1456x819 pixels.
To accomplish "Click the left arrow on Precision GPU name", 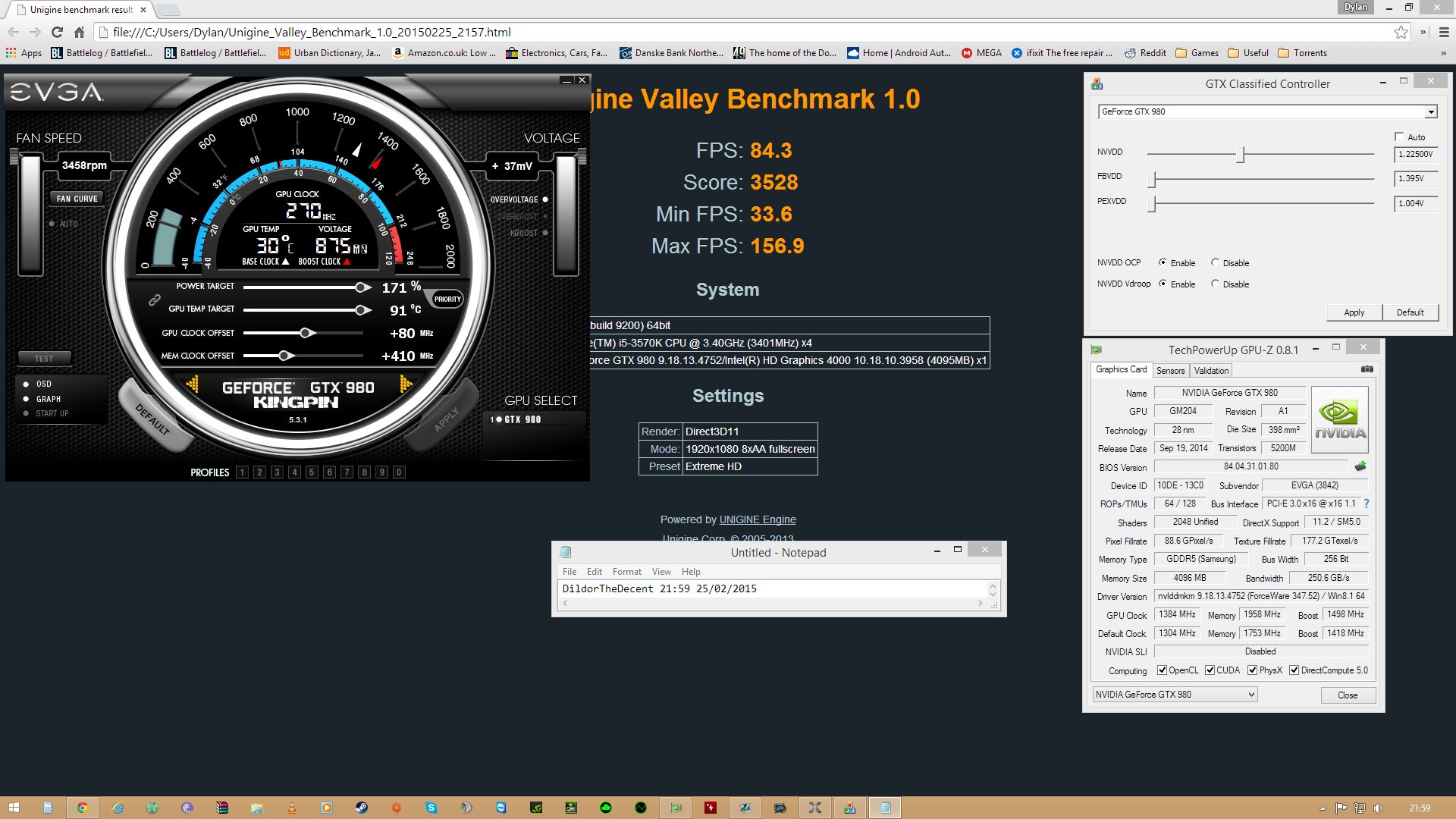I will (x=193, y=385).
